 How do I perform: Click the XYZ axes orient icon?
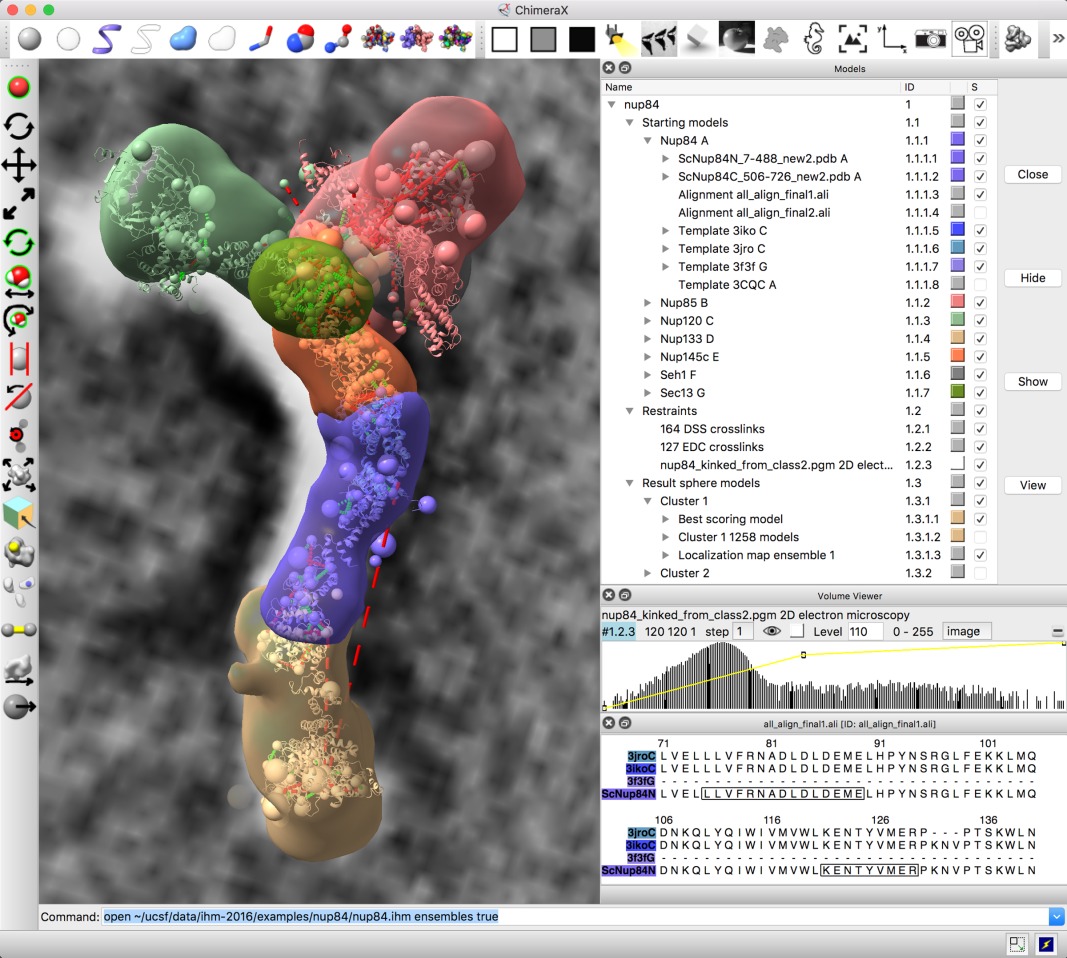891,39
